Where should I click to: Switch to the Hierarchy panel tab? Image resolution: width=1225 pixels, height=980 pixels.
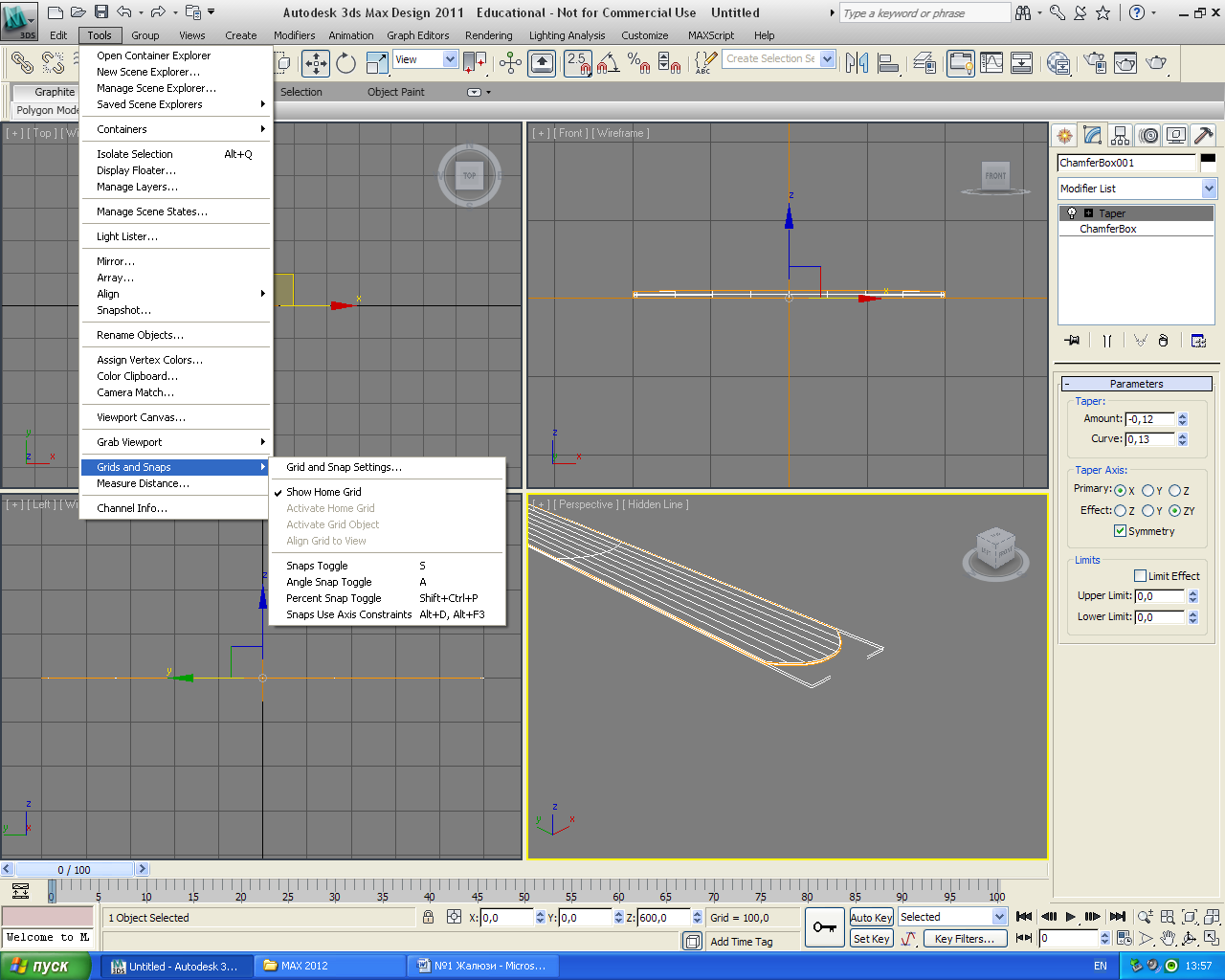1120,135
